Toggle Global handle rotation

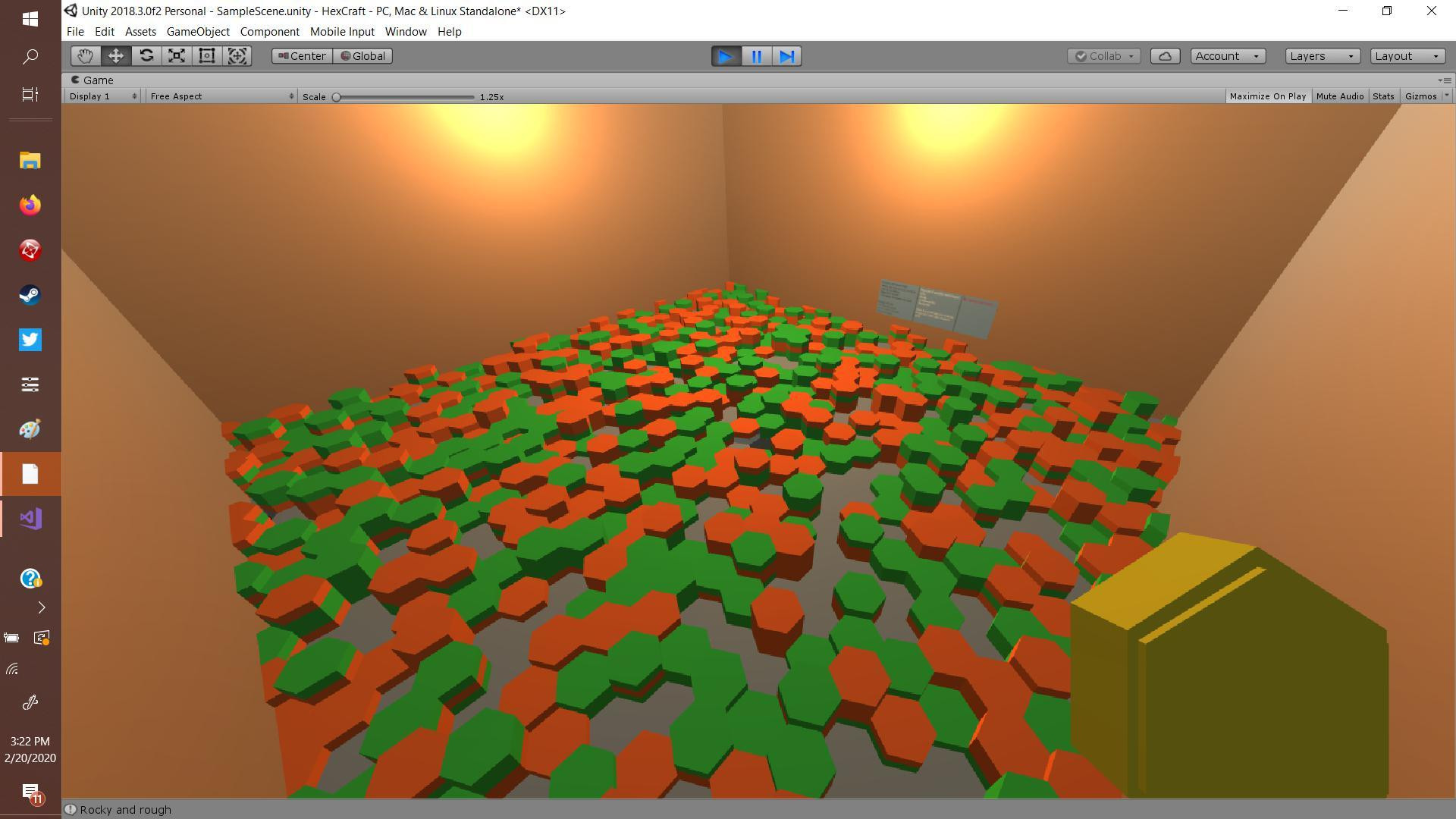point(362,56)
